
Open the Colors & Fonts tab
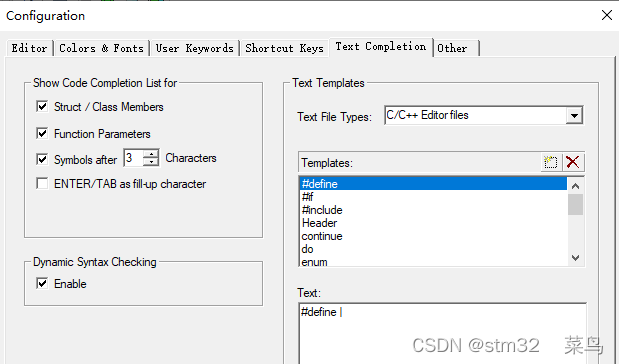click(x=101, y=48)
